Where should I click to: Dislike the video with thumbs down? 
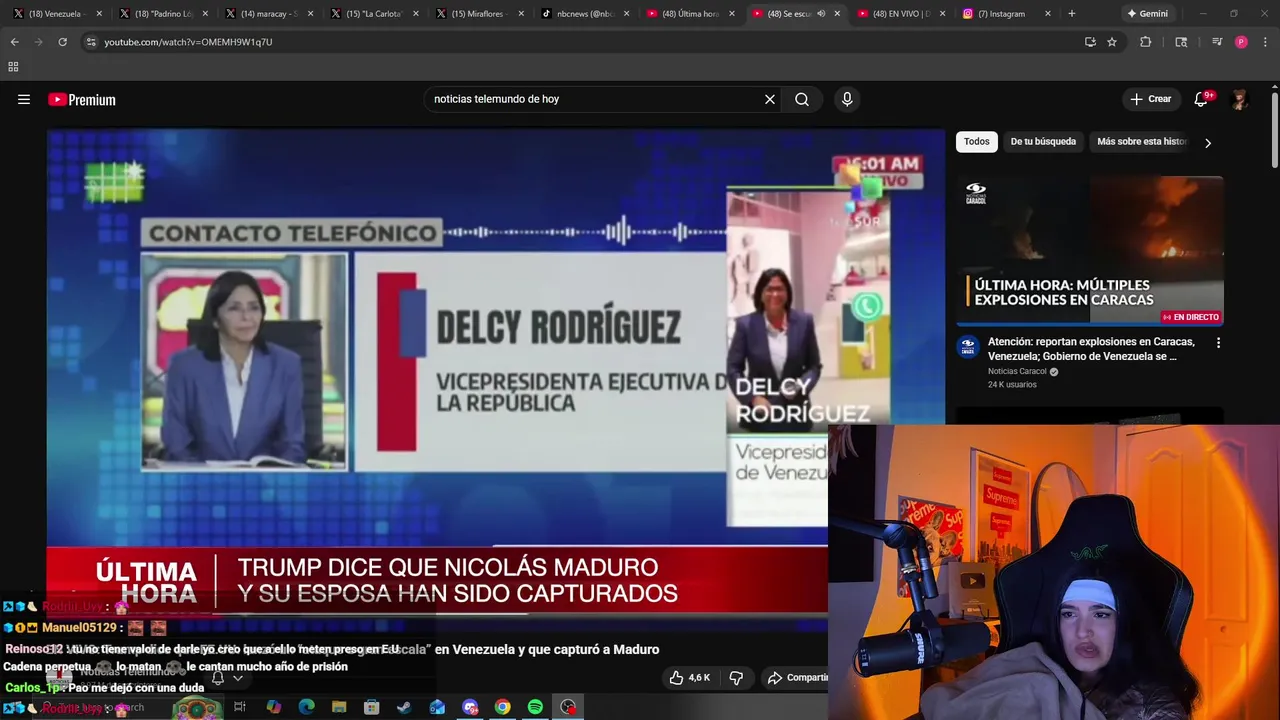click(x=736, y=678)
